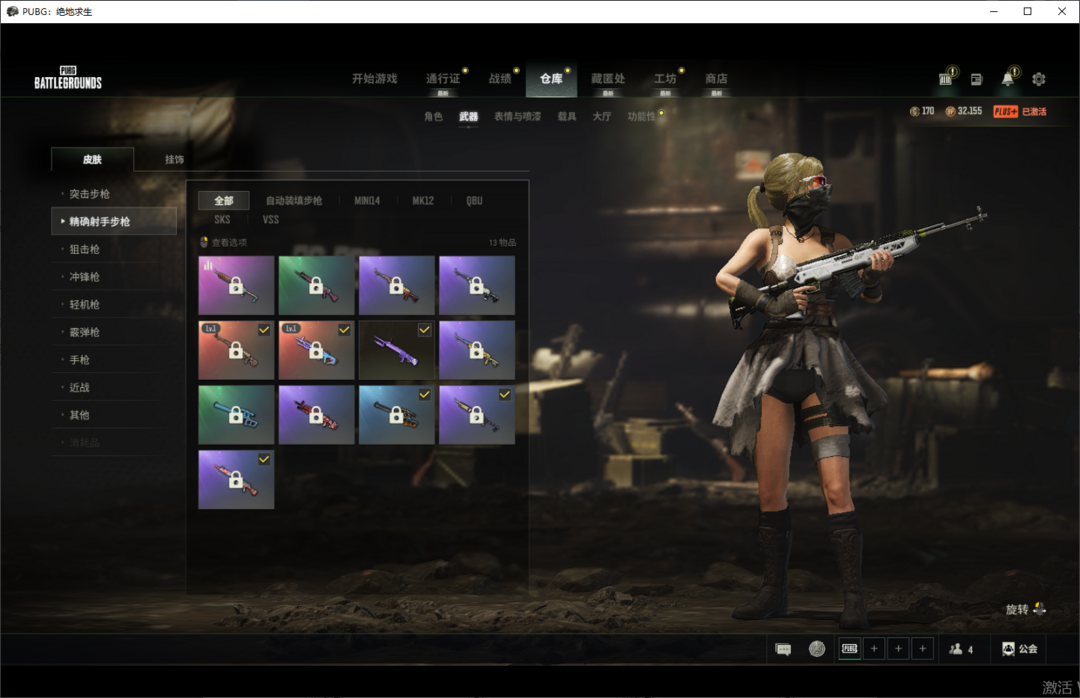
Task: Select the PUBG party slot icon
Action: click(x=850, y=648)
